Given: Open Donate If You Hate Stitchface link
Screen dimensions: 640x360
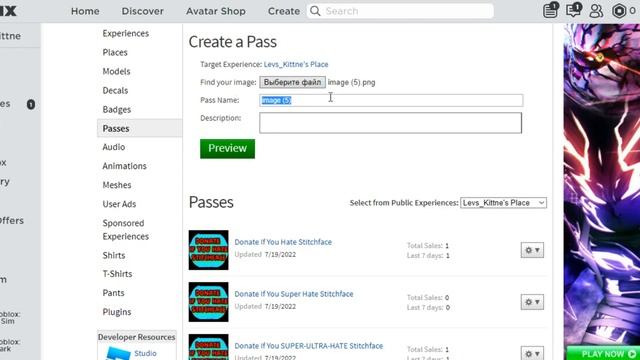Looking at the screenshot, I should pyautogui.click(x=283, y=242).
